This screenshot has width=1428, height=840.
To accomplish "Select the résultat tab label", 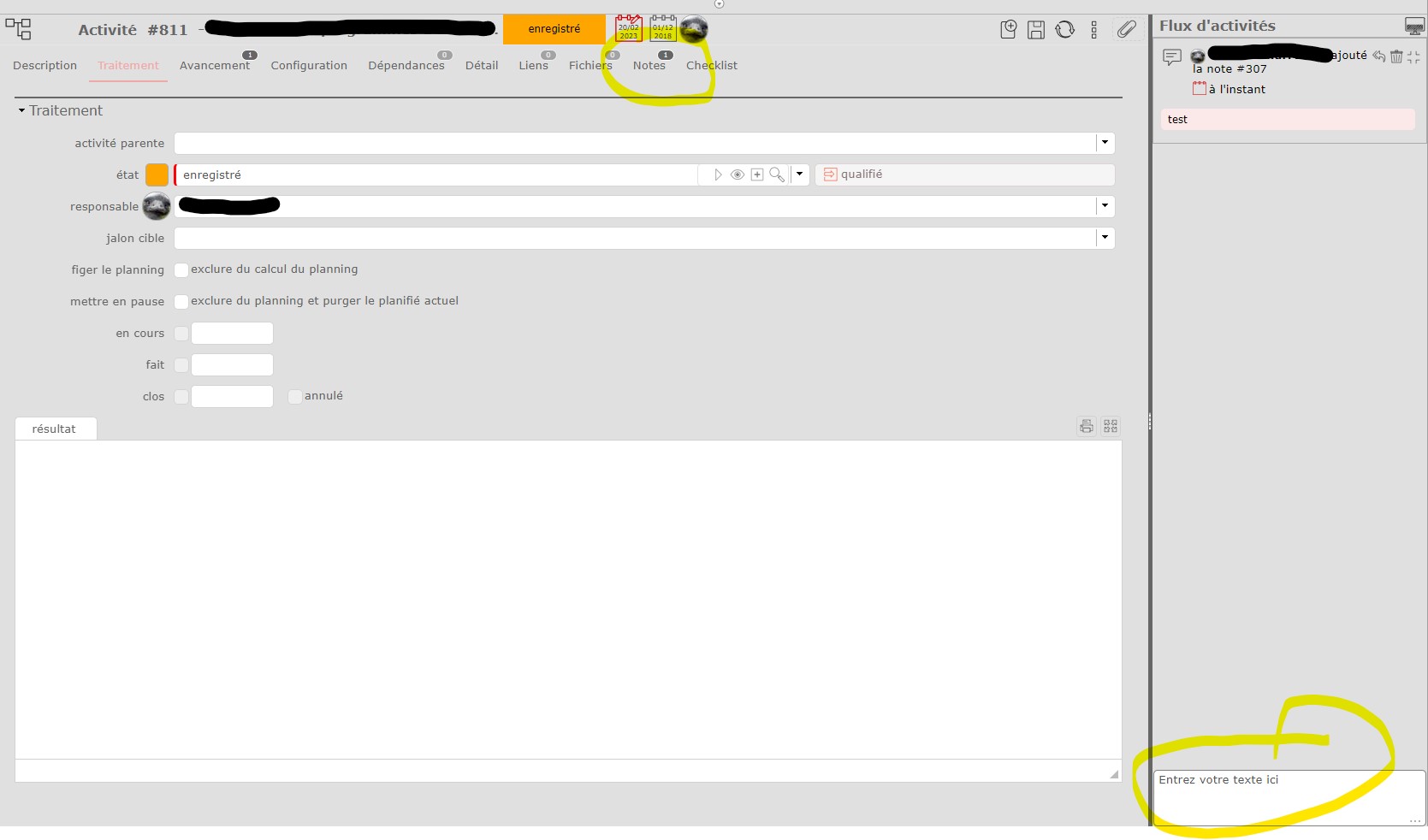I will [55, 429].
